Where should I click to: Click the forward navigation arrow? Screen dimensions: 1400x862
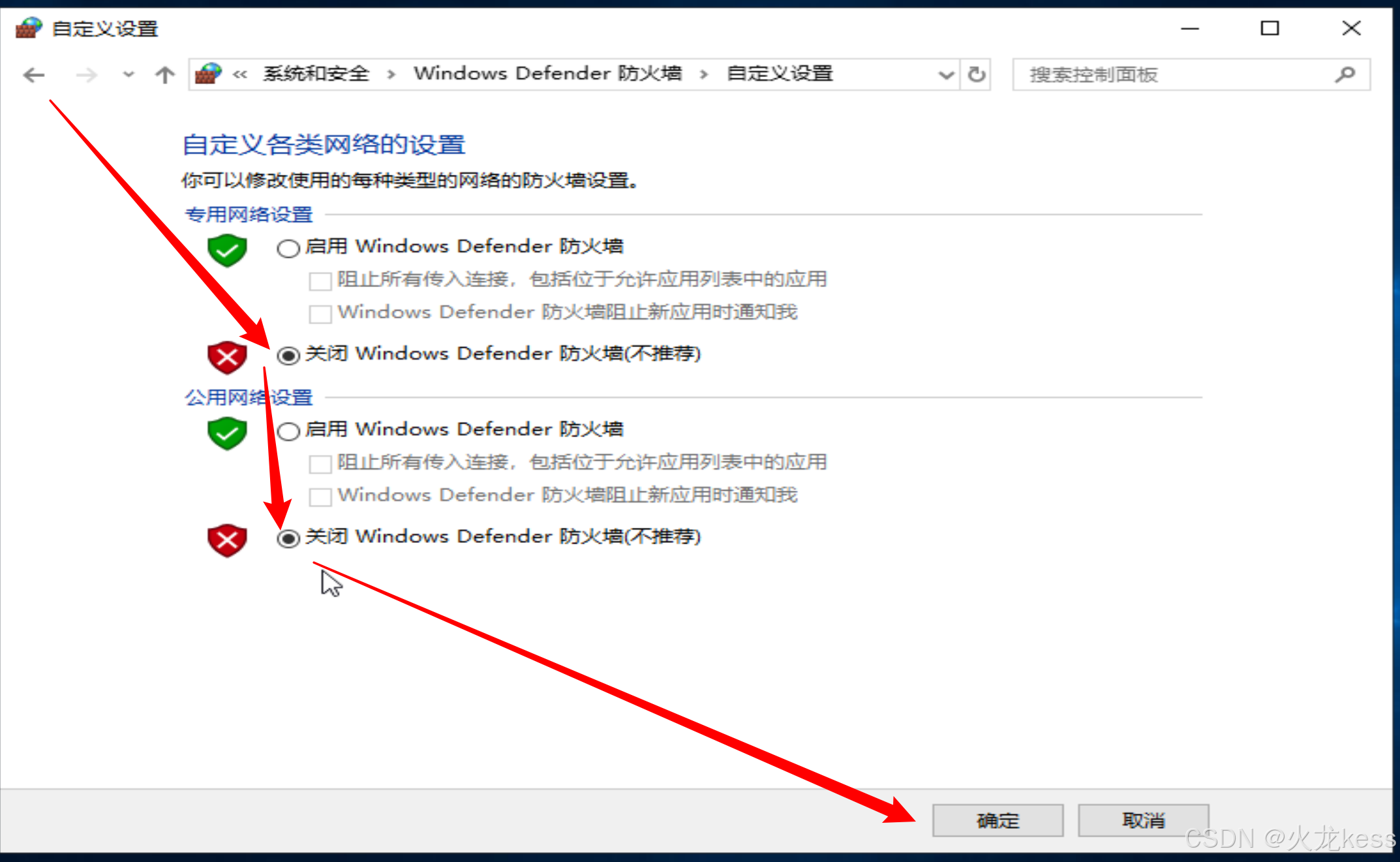click(86, 75)
